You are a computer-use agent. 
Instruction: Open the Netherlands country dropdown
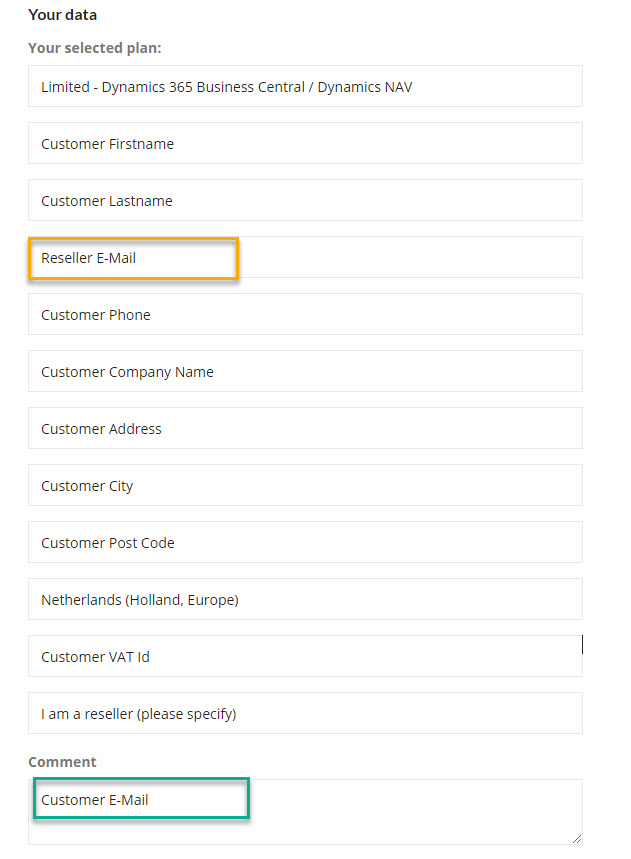point(305,599)
